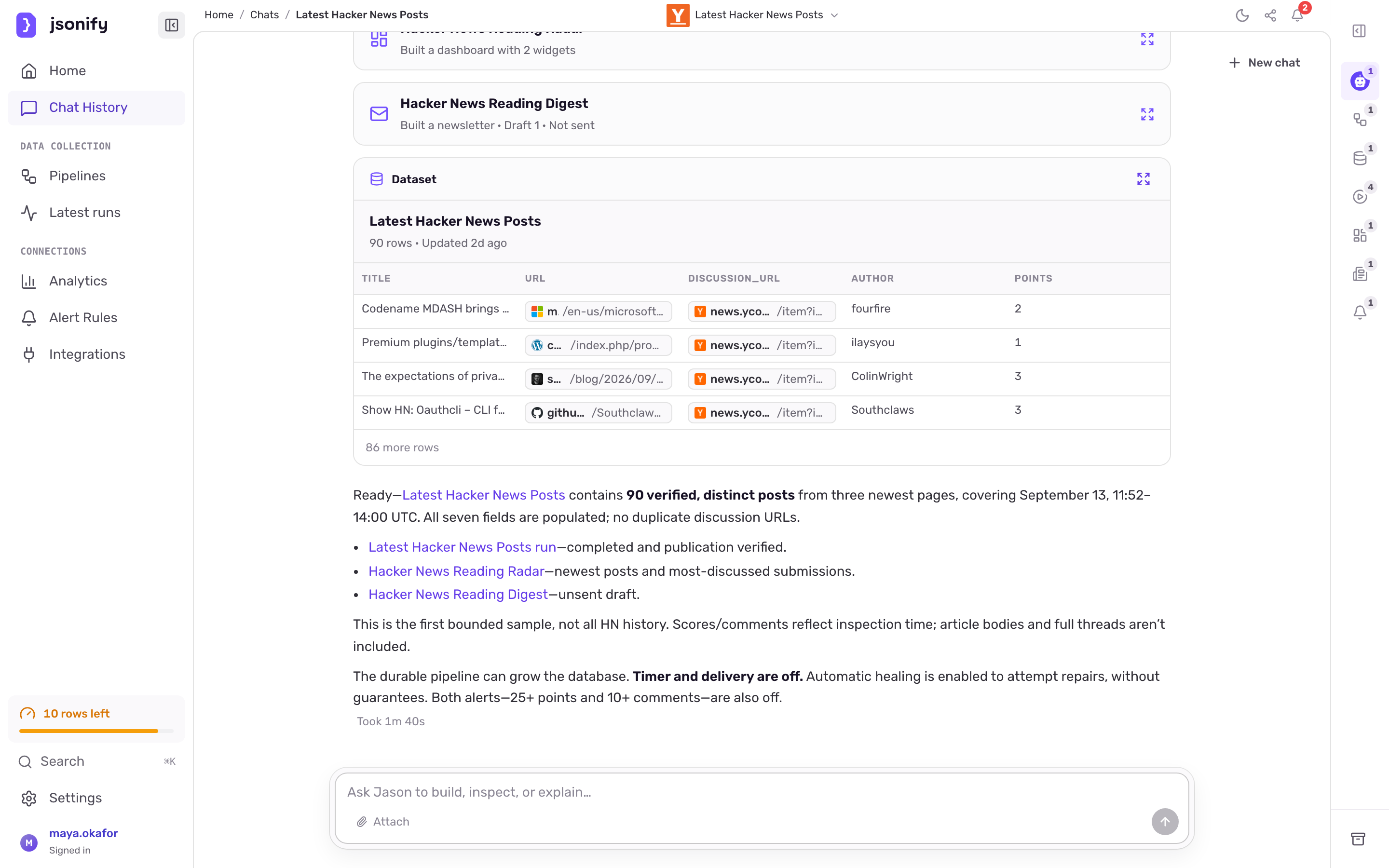Click the archive icon at bottom right
Screen dimensions: 1389x868
[1358, 839]
